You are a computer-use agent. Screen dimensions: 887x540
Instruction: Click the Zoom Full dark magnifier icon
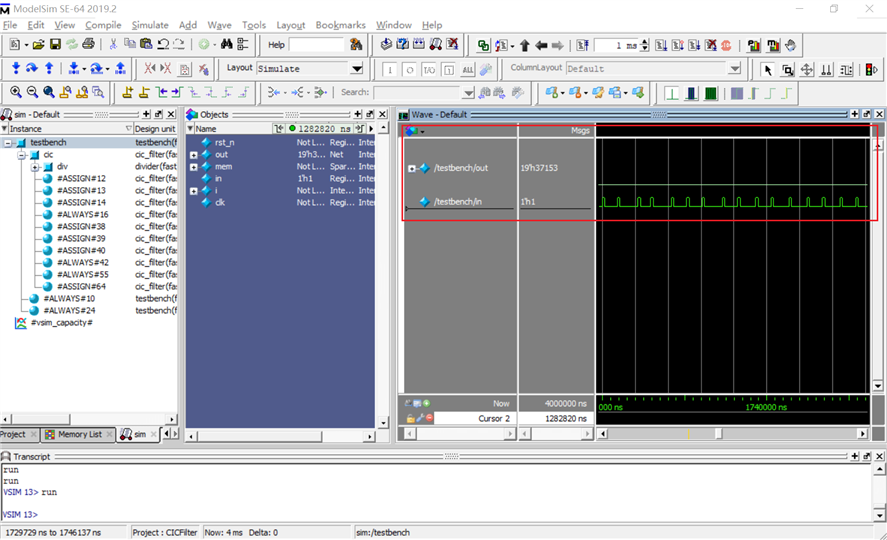coord(49,92)
